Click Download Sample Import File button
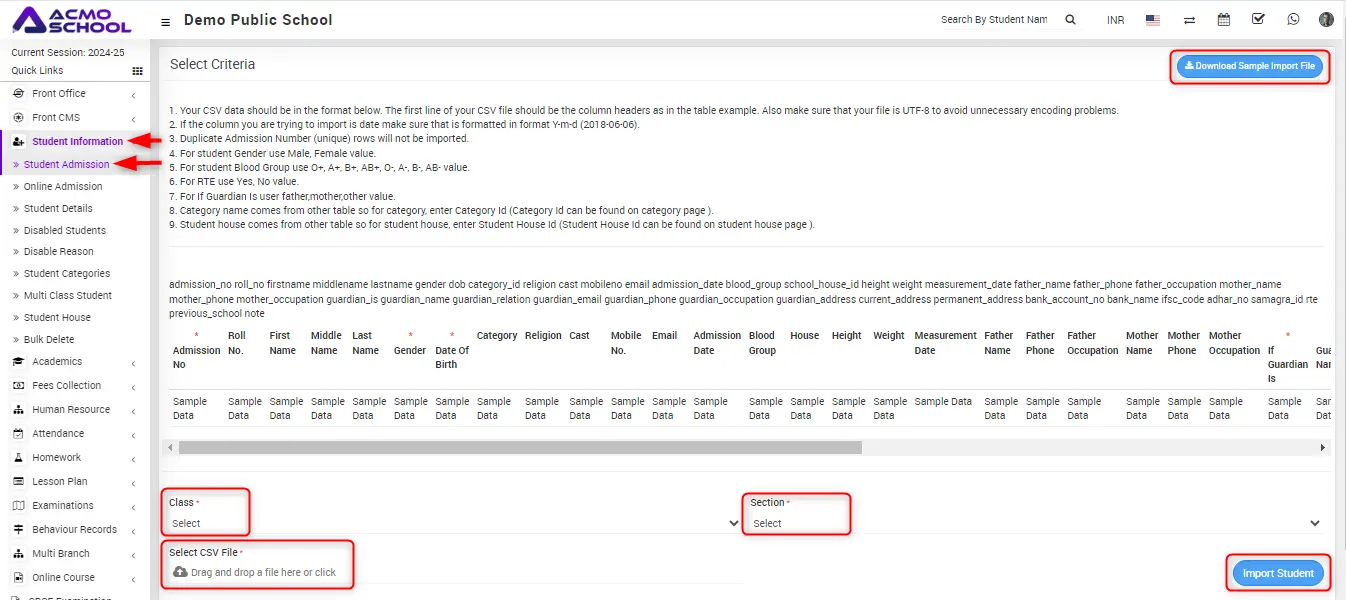The width and height of the screenshot is (1346, 600). pyautogui.click(x=1249, y=66)
